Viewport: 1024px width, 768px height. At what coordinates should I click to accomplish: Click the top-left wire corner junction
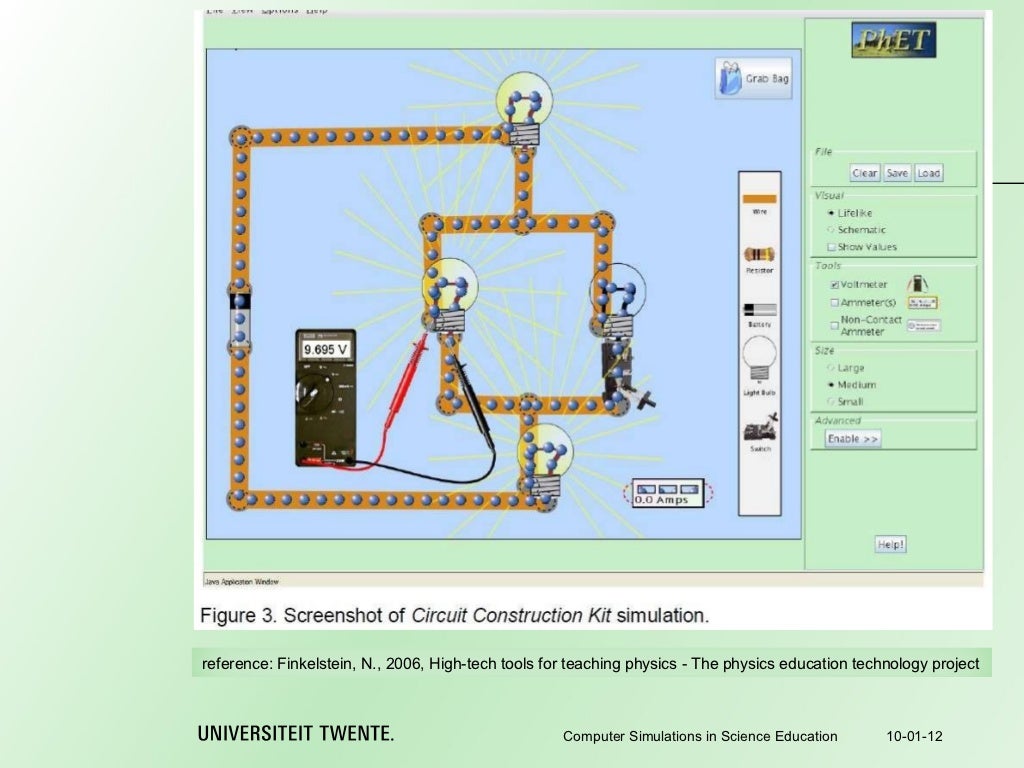point(240,137)
